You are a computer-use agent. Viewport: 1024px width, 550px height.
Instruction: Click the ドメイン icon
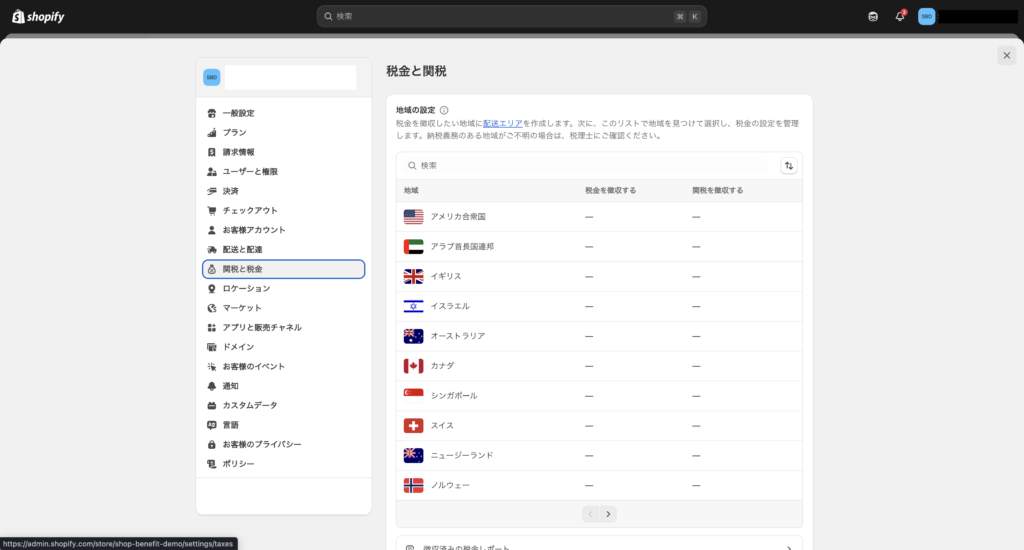(x=212, y=347)
